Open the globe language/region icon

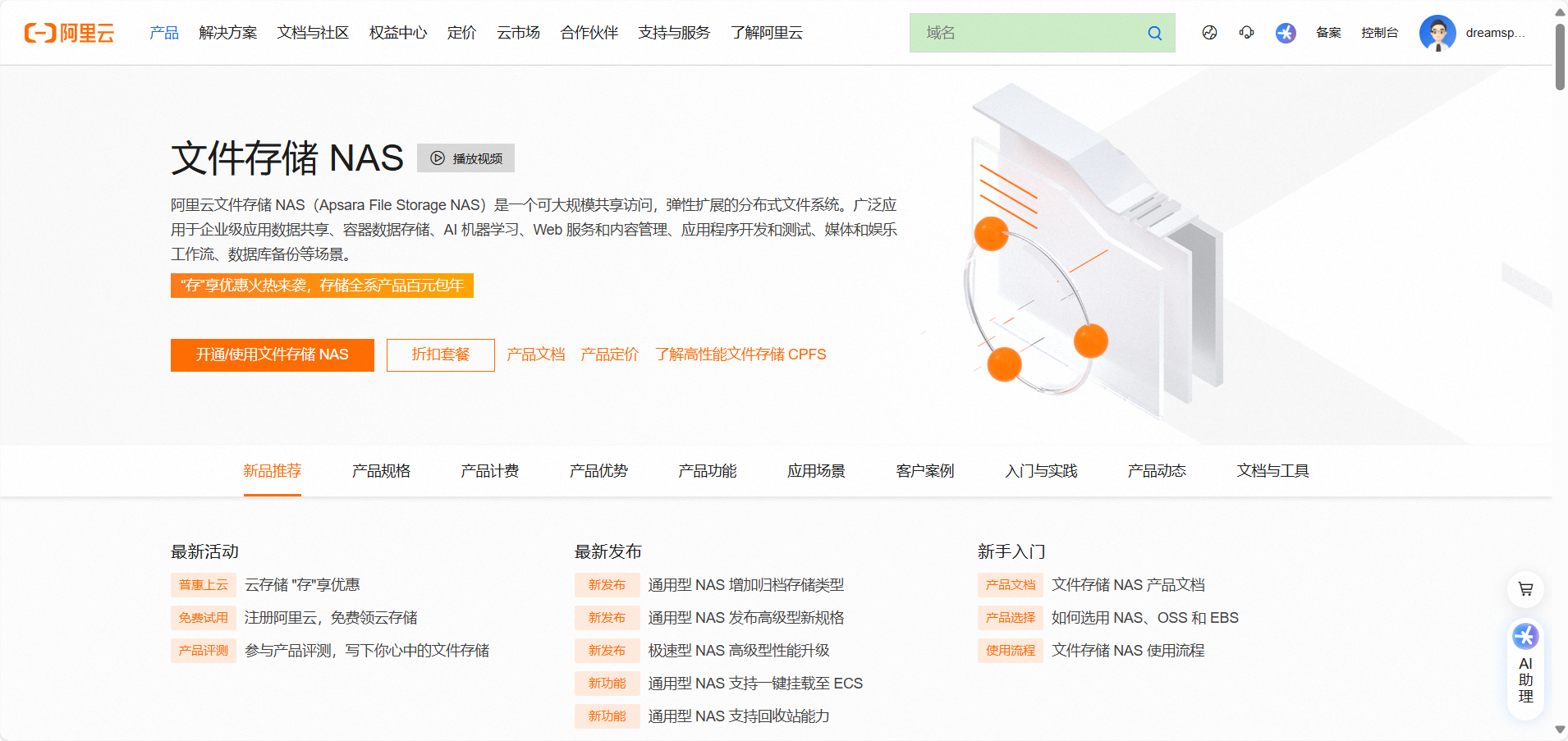(x=1209, y=33)
